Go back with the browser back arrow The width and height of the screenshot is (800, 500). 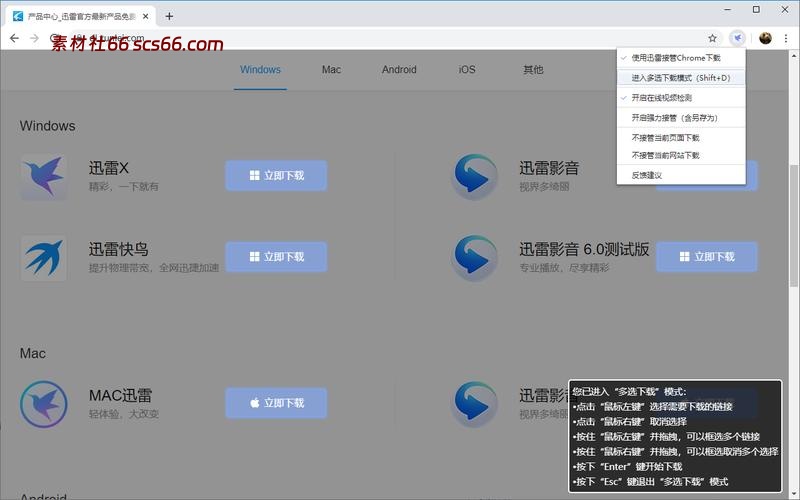point(14,38)
